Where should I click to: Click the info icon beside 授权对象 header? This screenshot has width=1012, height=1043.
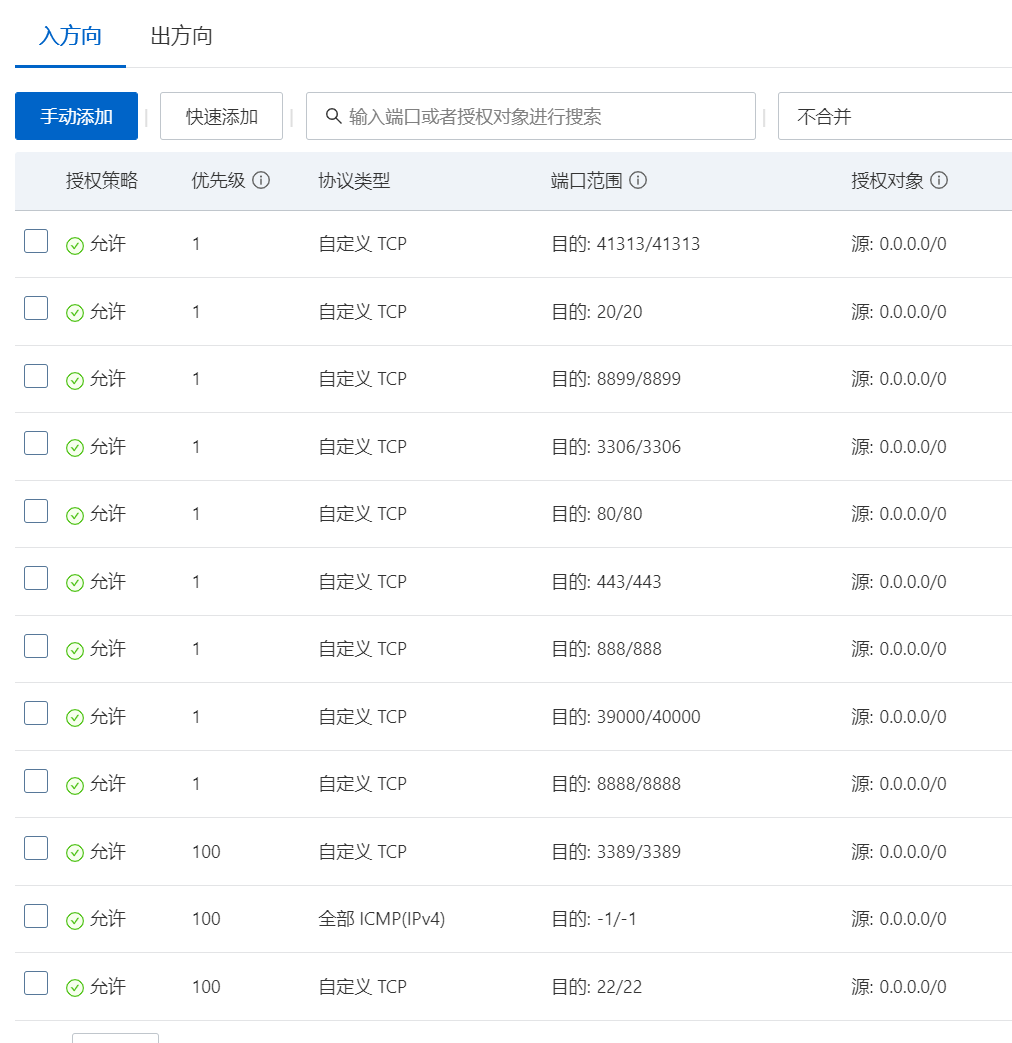tap(936, 181)
